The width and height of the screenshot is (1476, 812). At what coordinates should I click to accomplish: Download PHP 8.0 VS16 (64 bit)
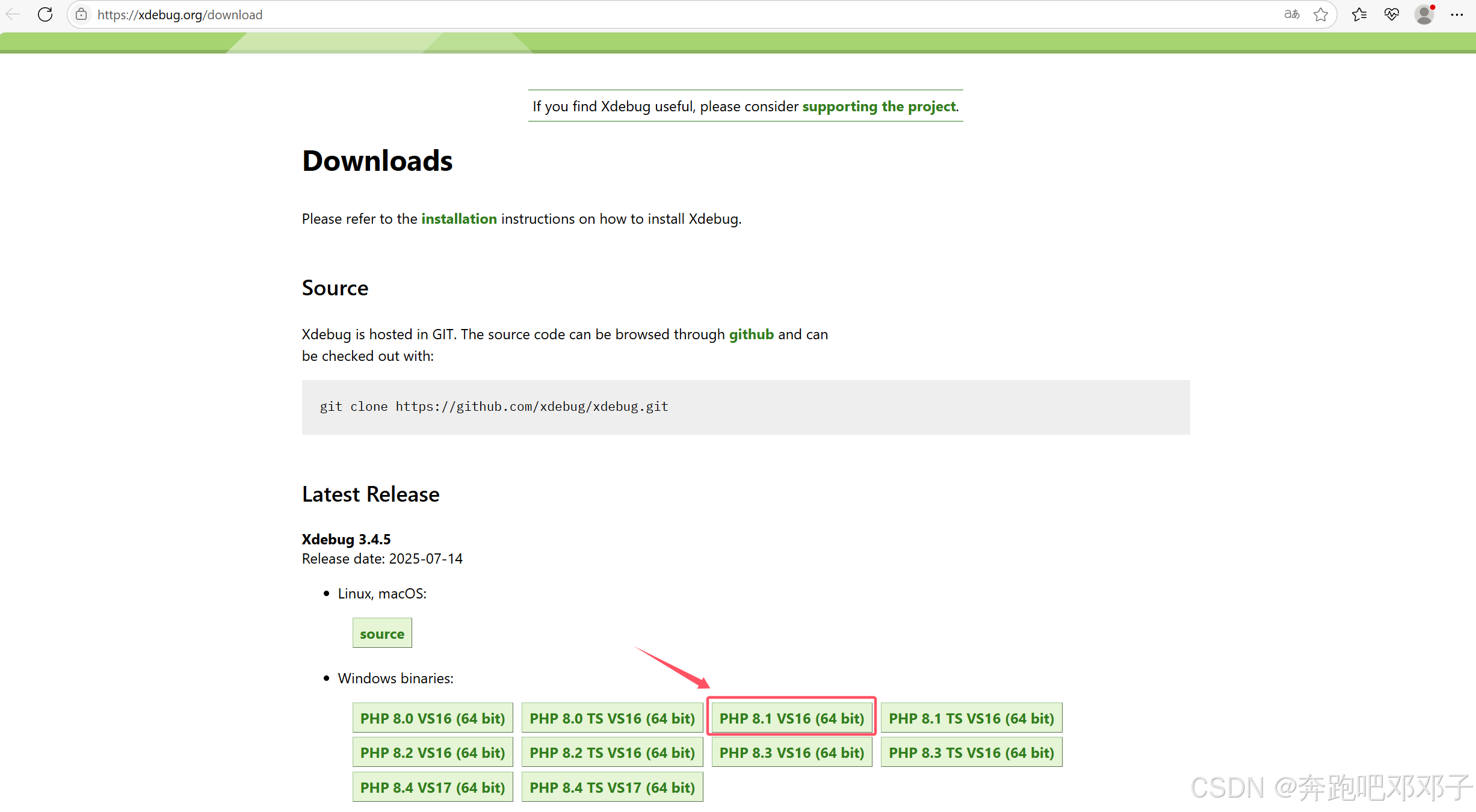click(x=433, y=718)
